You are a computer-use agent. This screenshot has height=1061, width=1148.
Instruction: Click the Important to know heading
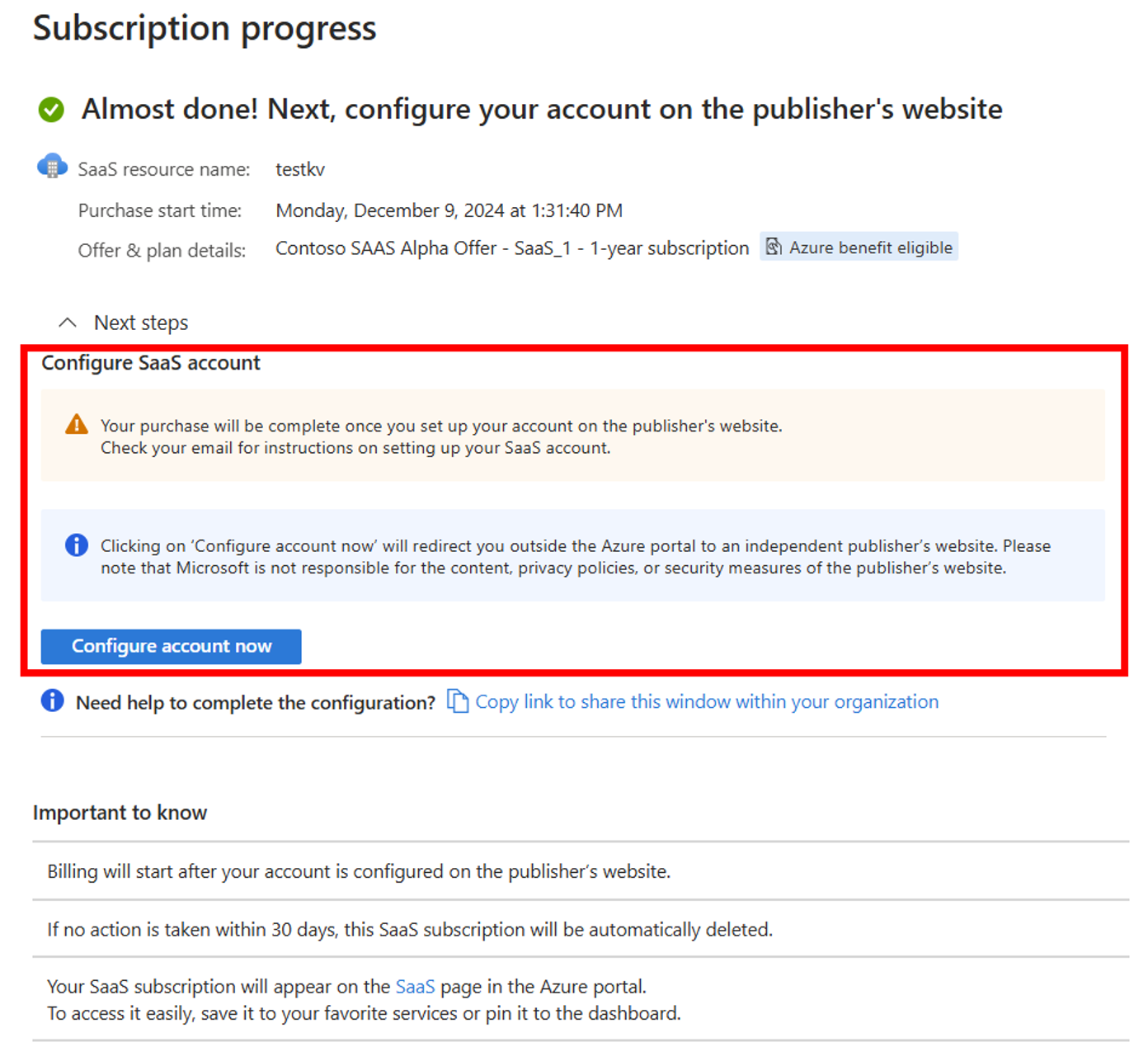tap(120, 813)
